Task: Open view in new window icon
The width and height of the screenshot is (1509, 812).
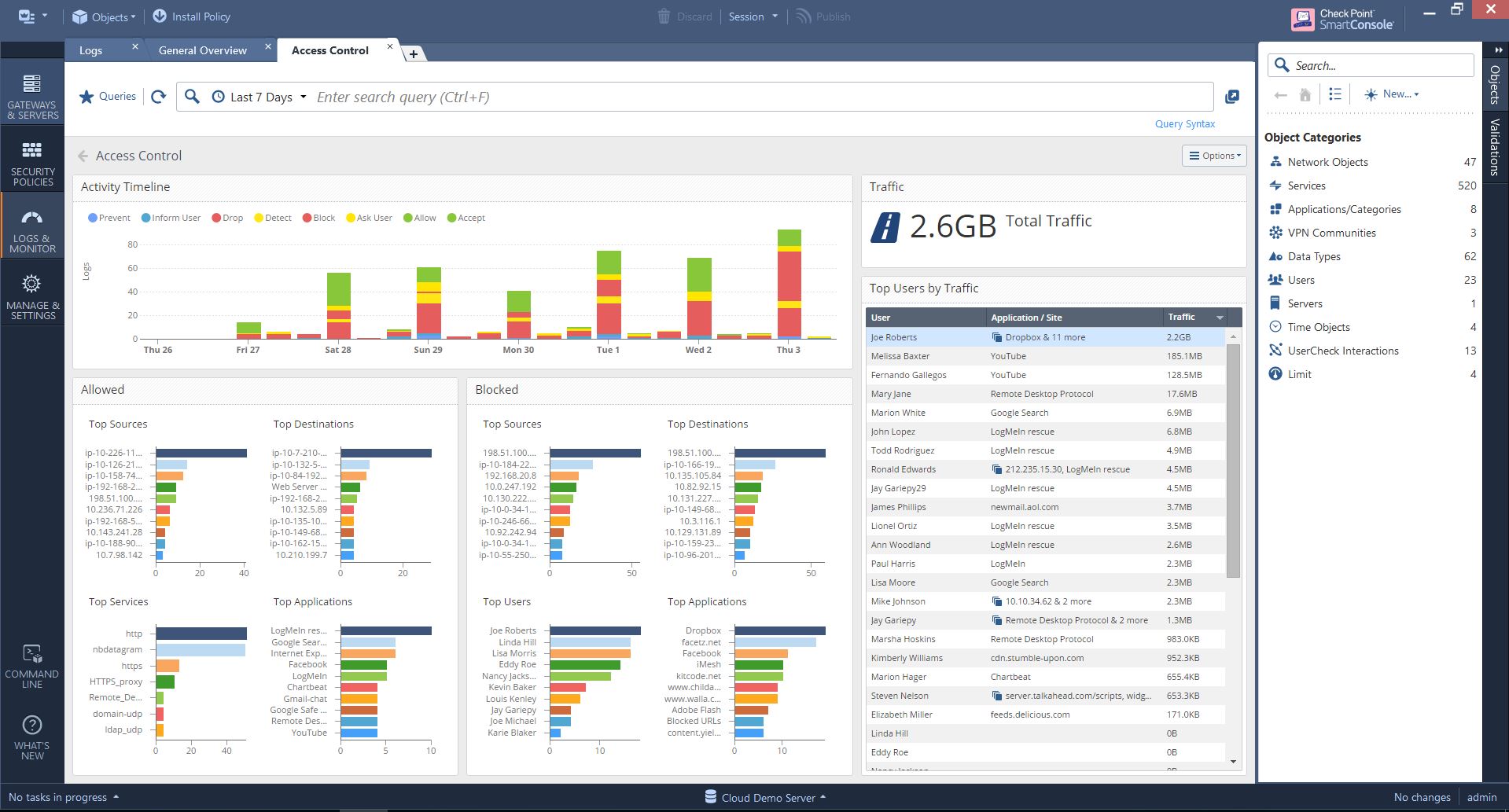Action: pos(1232,97)
